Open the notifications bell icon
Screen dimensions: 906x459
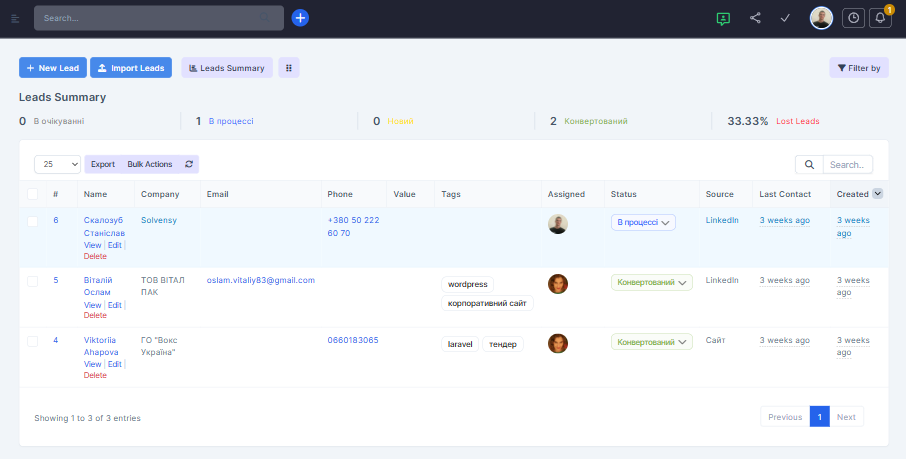[880, 18]
